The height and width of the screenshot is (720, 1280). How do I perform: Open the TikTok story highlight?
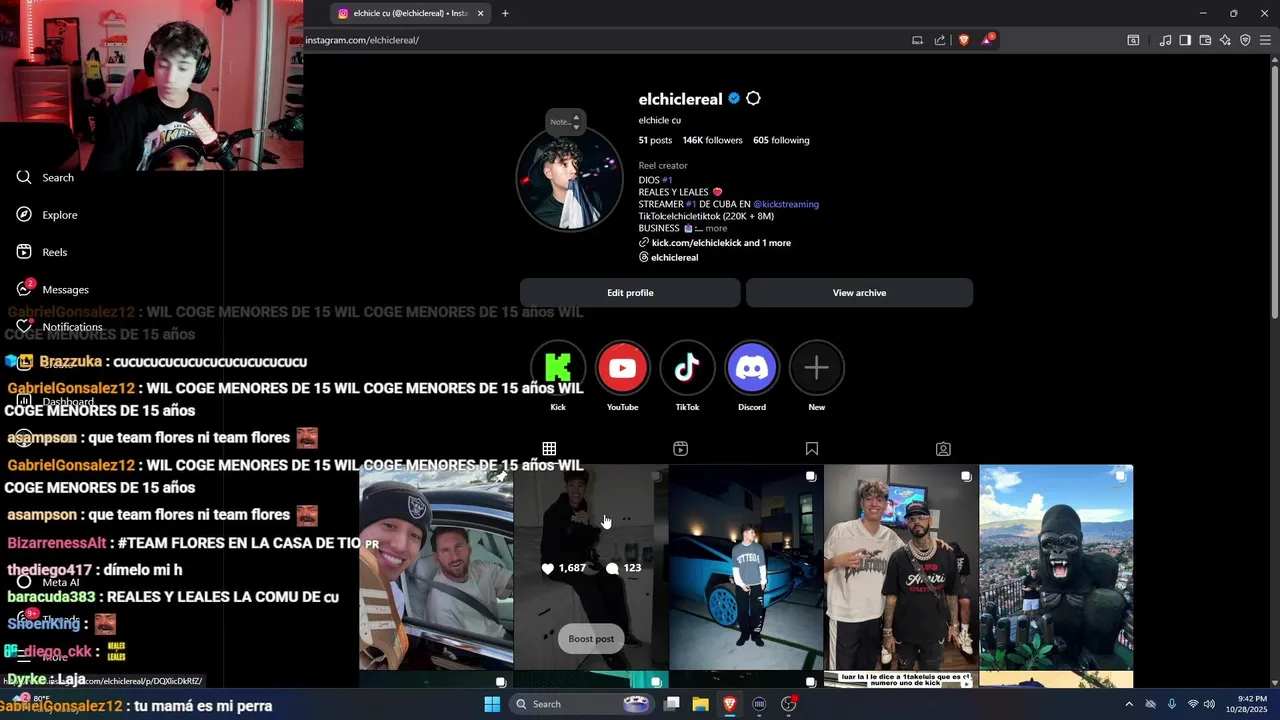(x=687, y=368)
